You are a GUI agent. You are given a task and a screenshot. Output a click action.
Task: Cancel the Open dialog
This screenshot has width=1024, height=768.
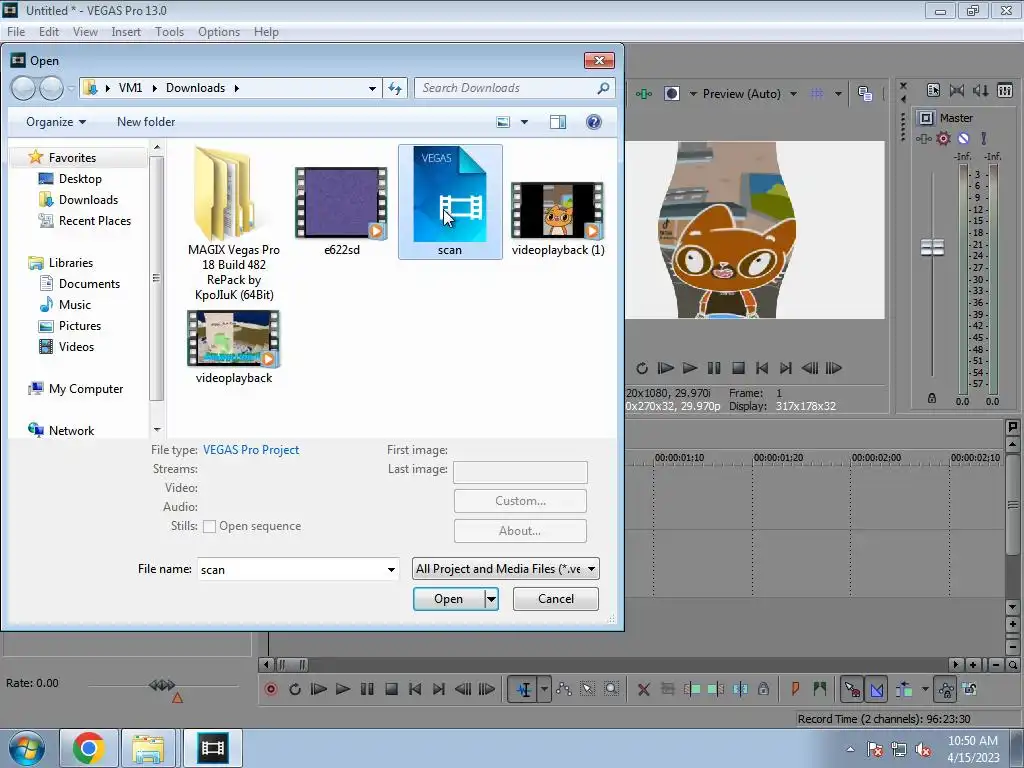556,599
